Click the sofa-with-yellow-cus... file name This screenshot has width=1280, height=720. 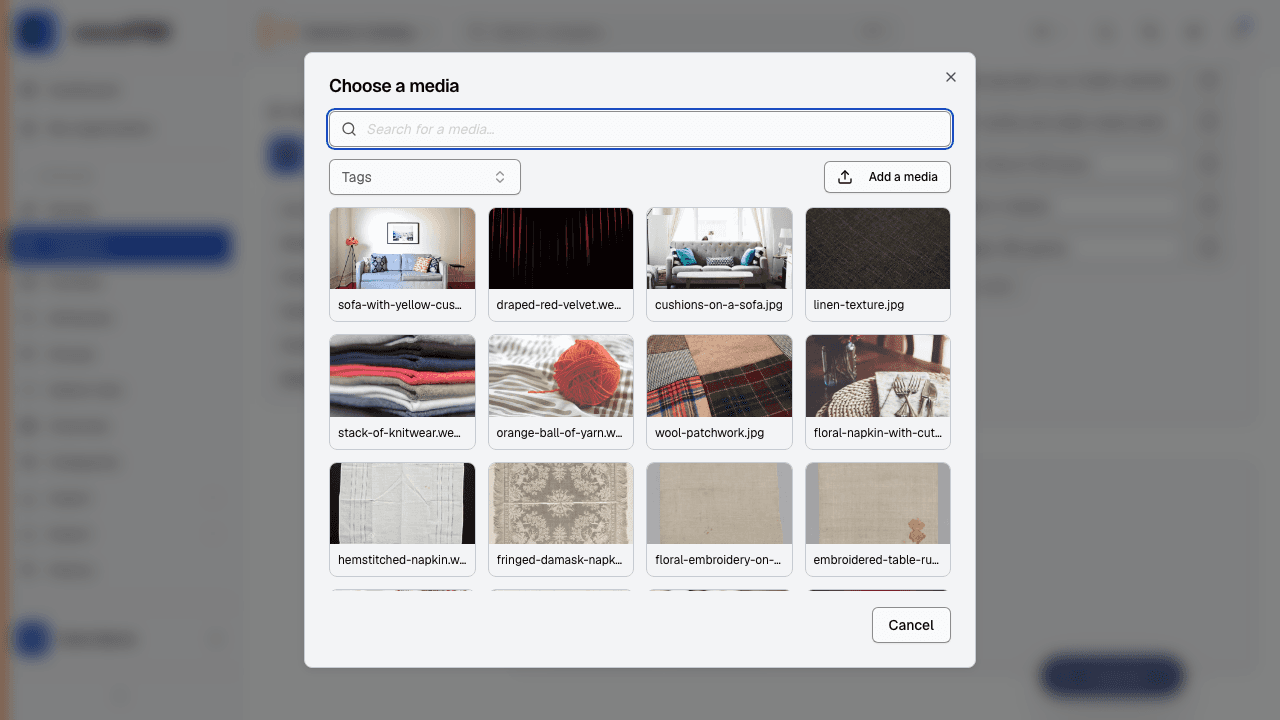click(402, 305)
